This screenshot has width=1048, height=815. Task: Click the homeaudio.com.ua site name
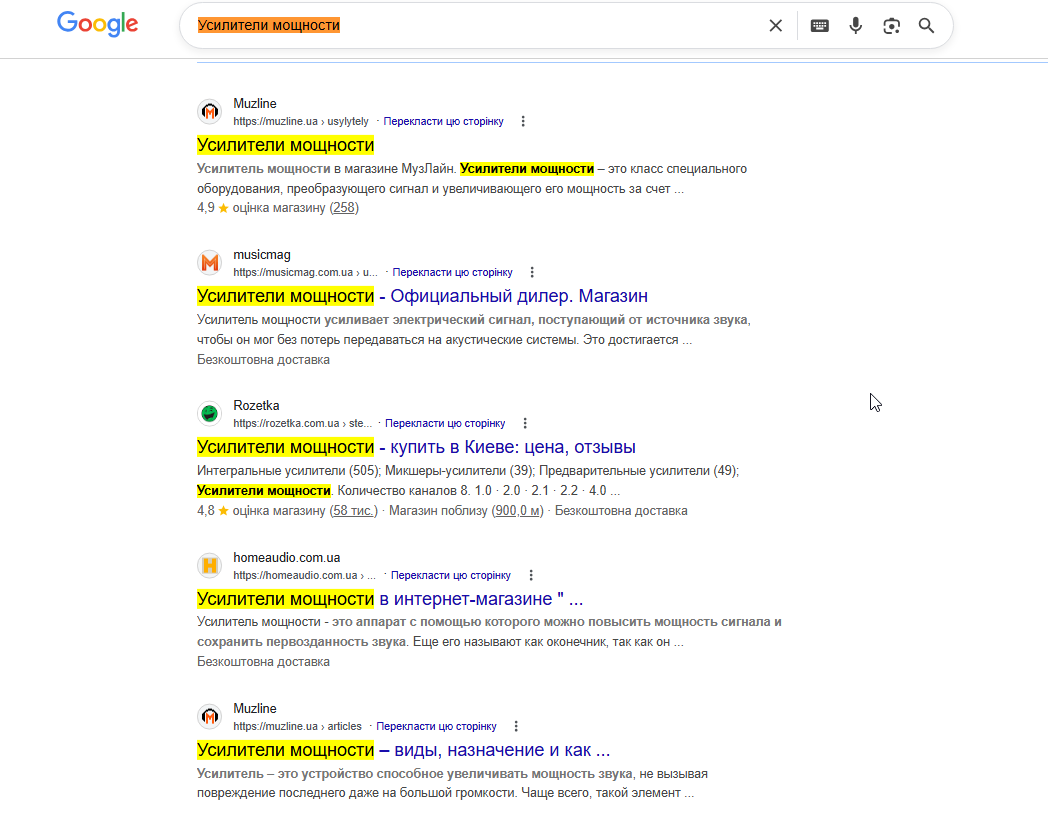pos(287,558)
